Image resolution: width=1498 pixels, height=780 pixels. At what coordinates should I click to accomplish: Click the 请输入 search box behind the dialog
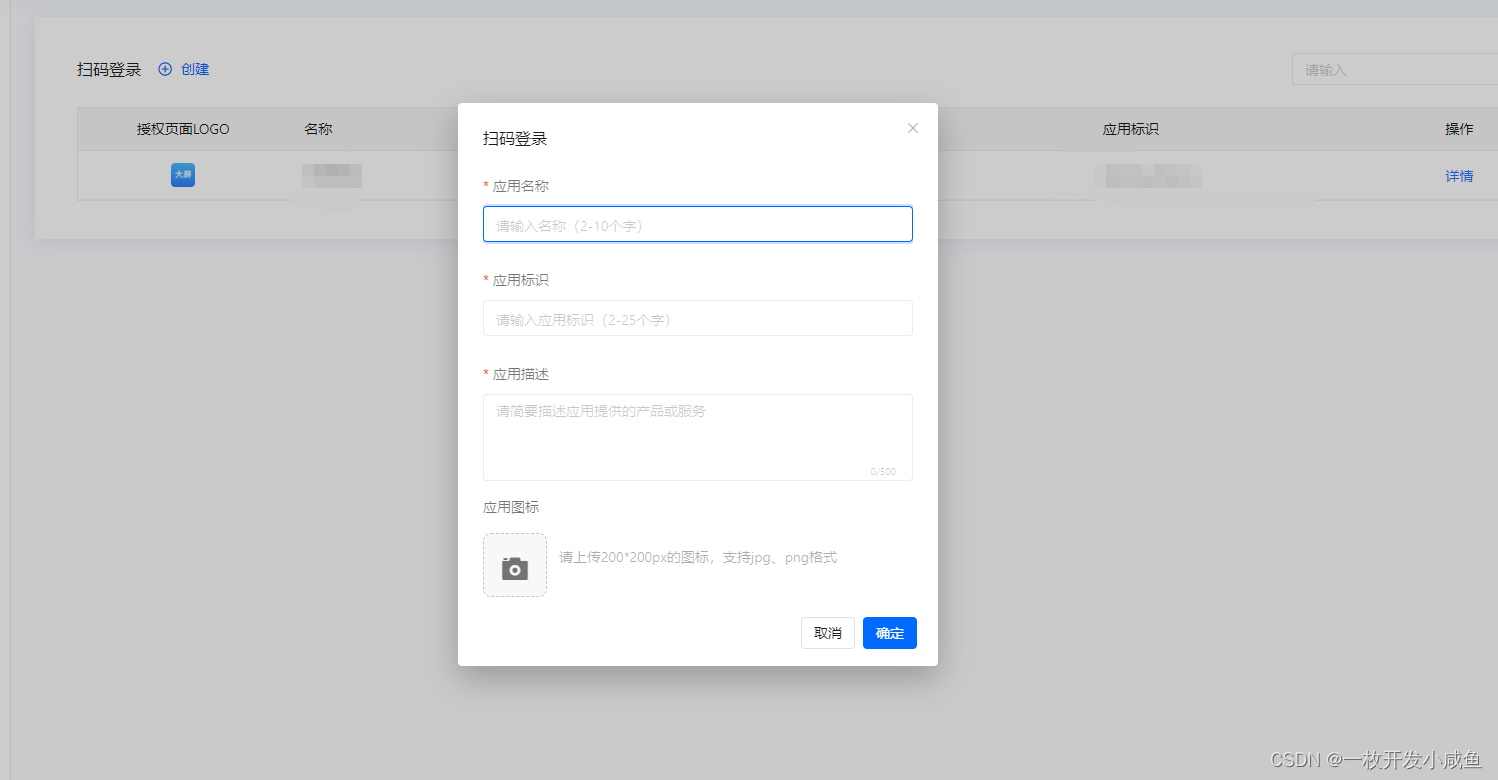pyautogui.click(x=1395, y=69)
